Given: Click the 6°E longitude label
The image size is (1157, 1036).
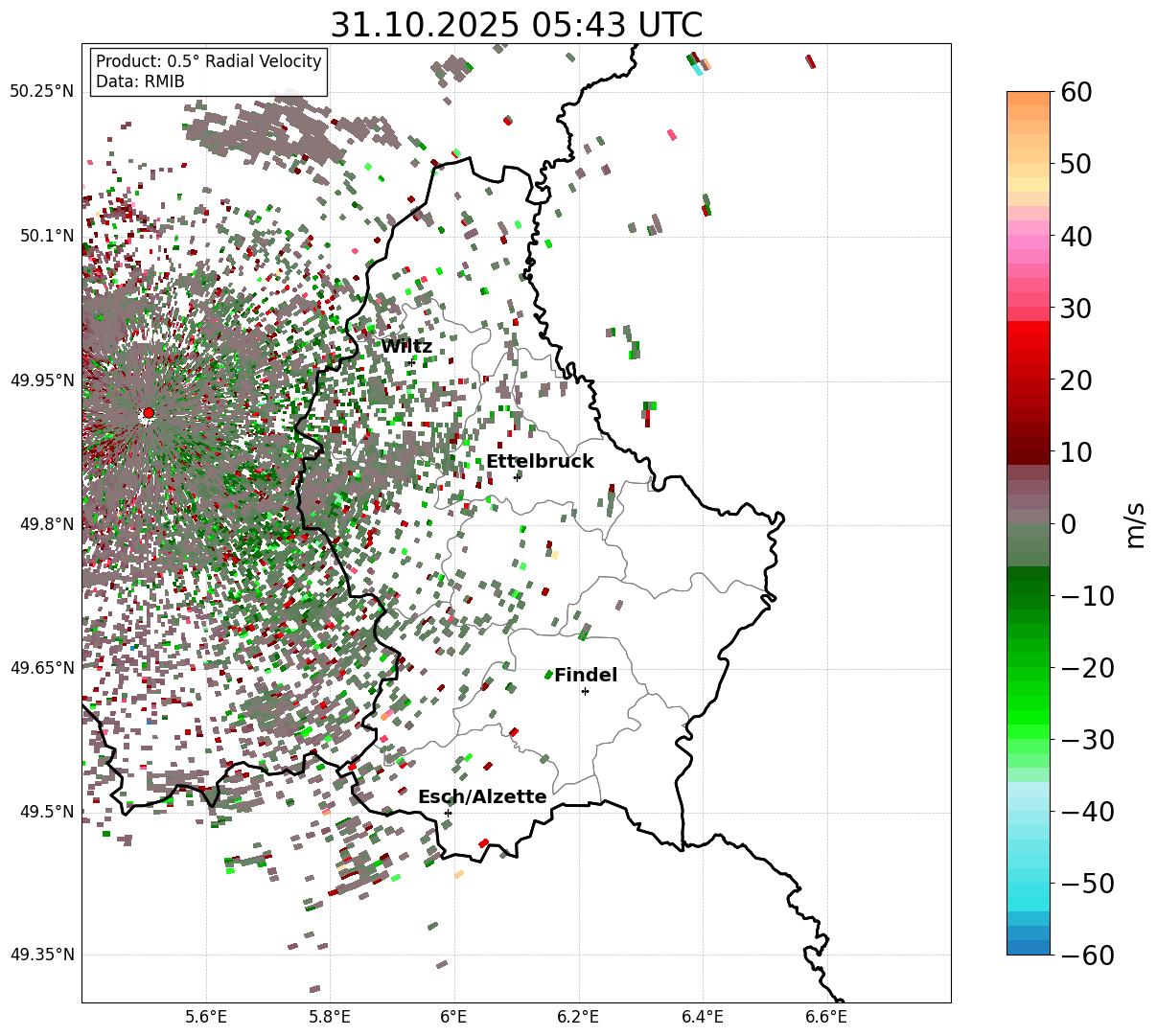Looking at the screenshot, I should (454, 1017).
